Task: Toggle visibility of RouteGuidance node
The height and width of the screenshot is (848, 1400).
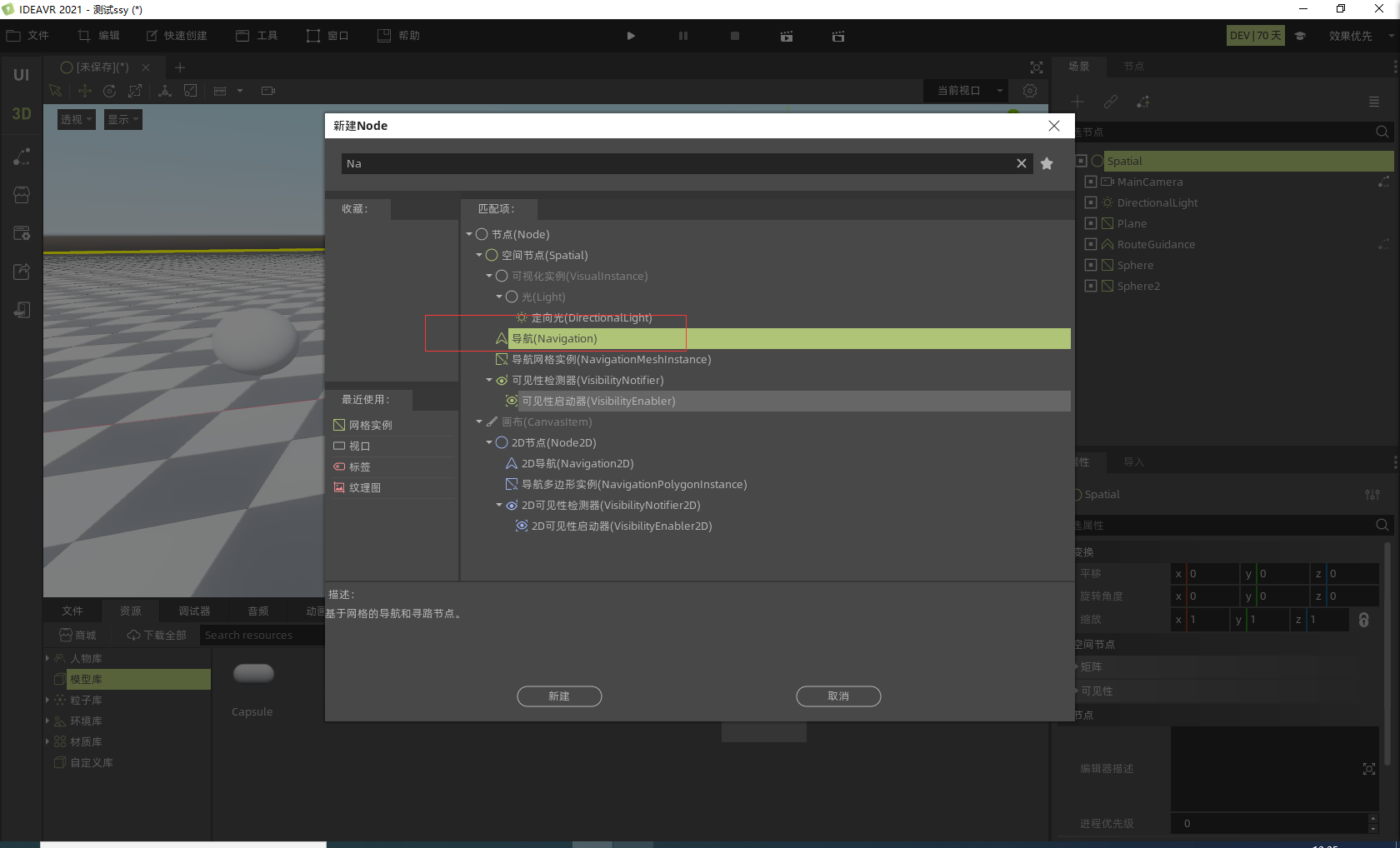Action: pos(1091,244)
